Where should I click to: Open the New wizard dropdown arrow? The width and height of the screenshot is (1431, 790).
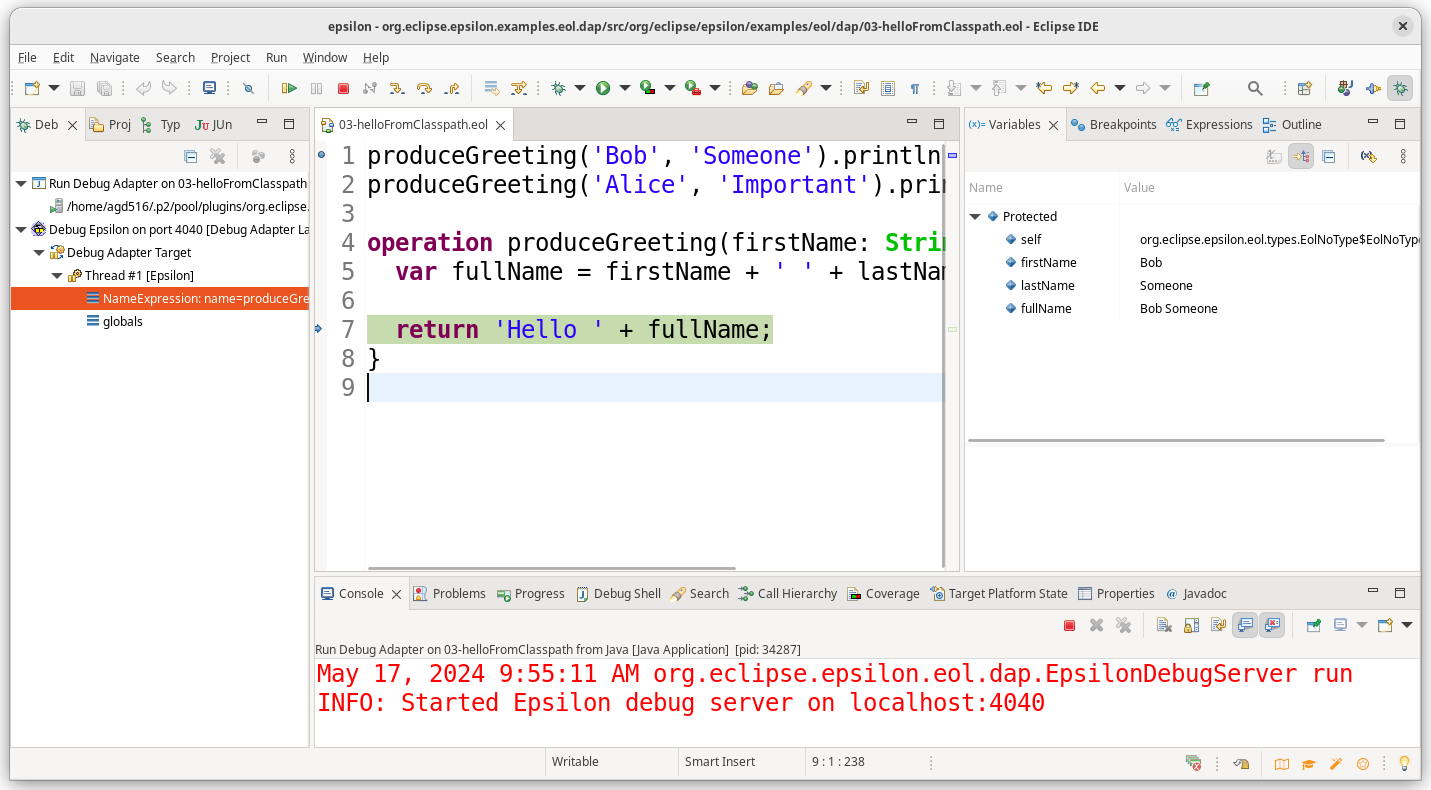point(54,88)
